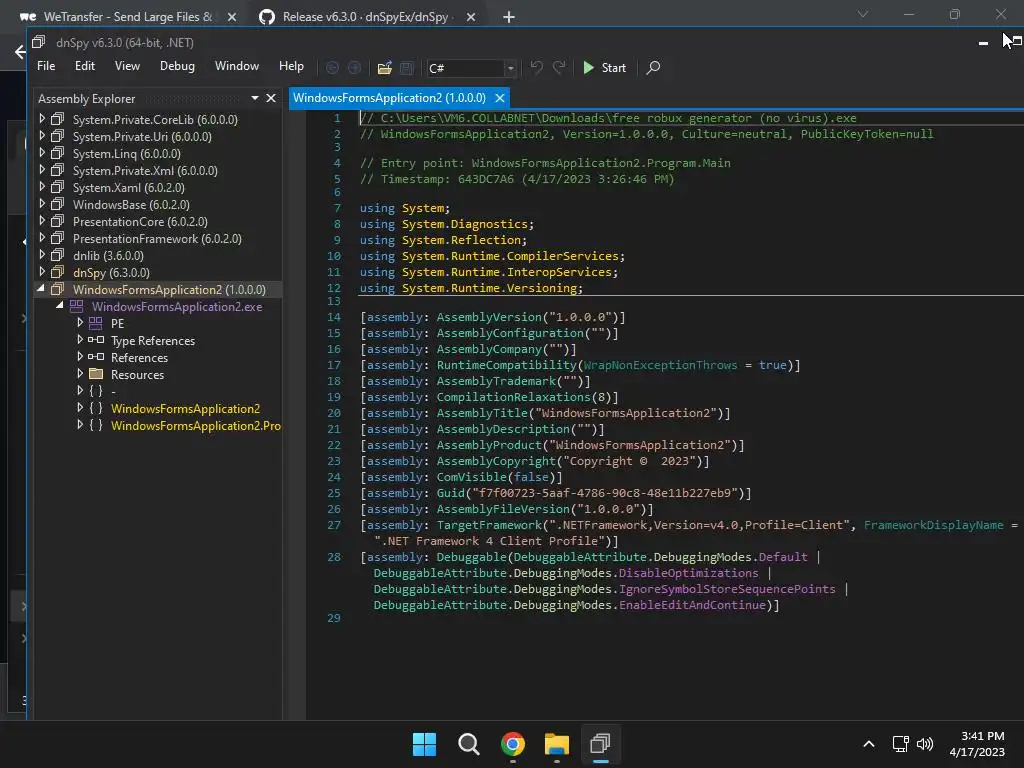Viewport: 1024px width, 768px height.
Task: Click the browser back arrow
Action: pyautogui.click(x=20, y=52)
